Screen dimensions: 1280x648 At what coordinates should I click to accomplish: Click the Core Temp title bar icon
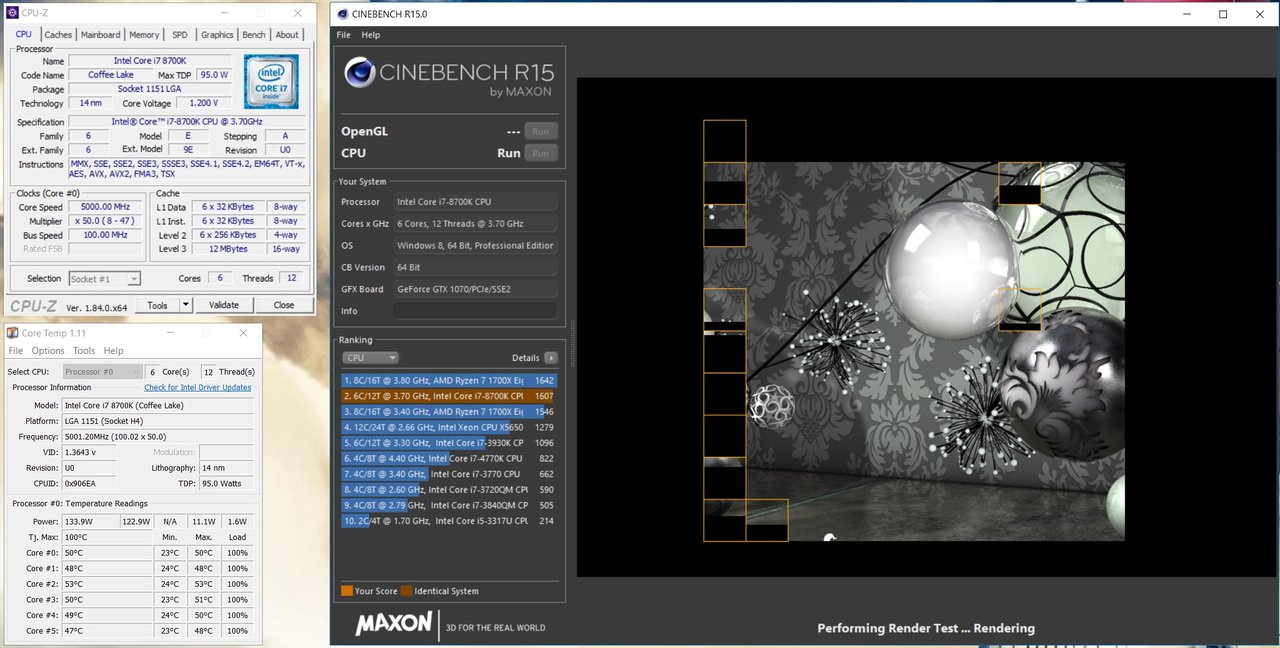click(12, 333)
